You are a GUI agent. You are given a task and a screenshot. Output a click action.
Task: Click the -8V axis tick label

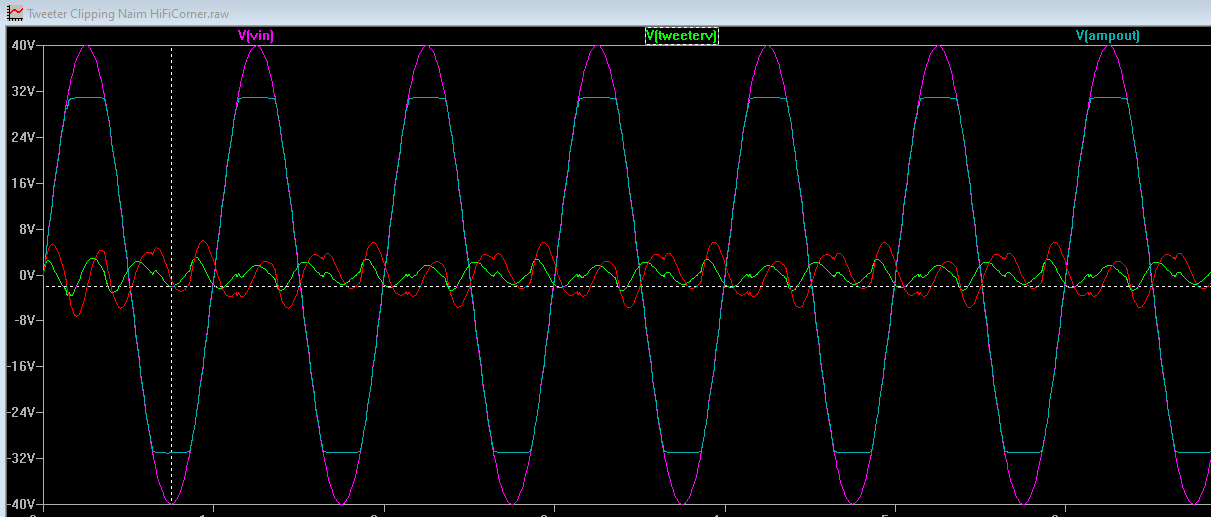tap(23, 320)
